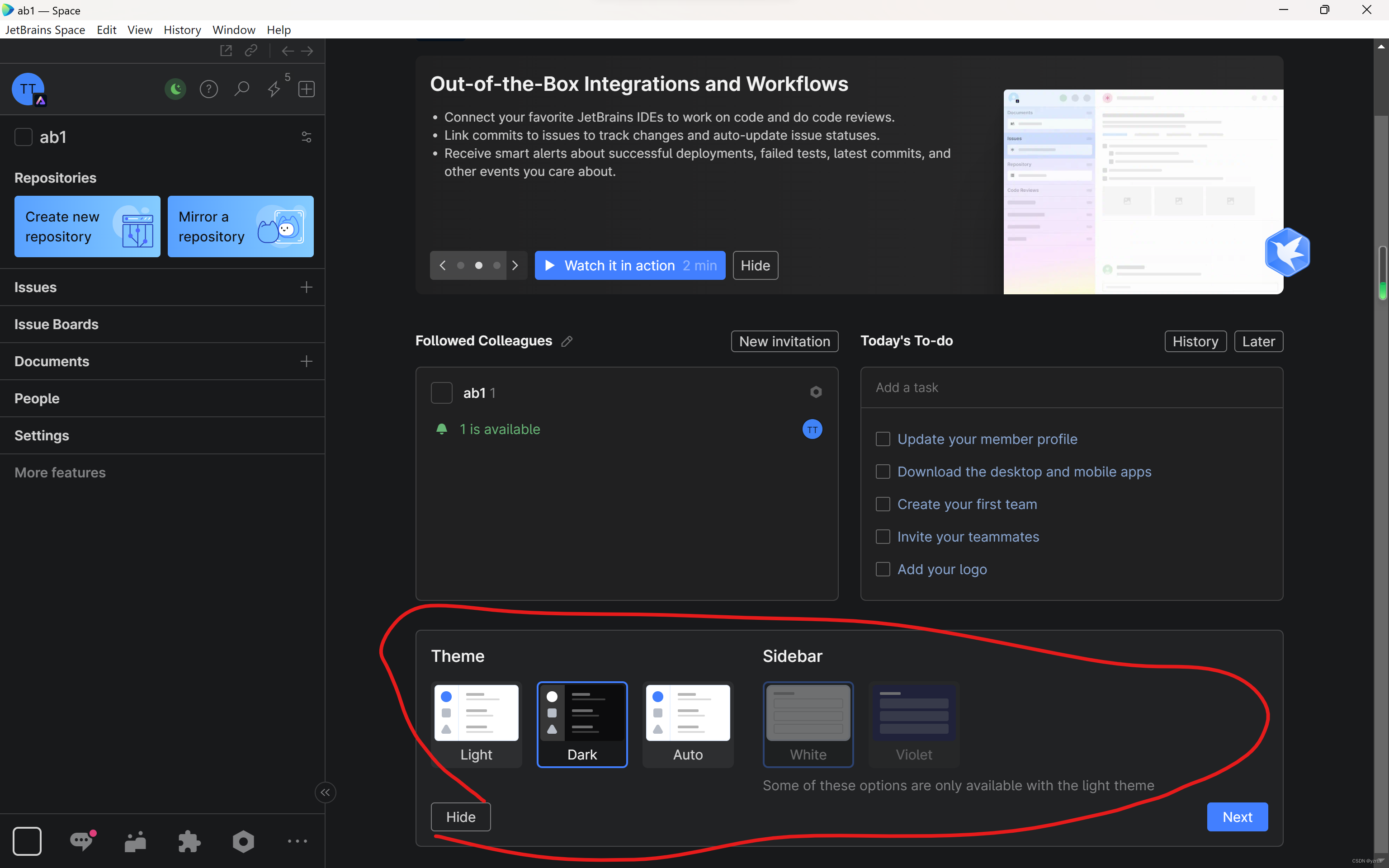The height and width of the screenshot is (868, 1389).
Task: Open the puzzle piece extensions icon
Action: (x=189, y=842)
